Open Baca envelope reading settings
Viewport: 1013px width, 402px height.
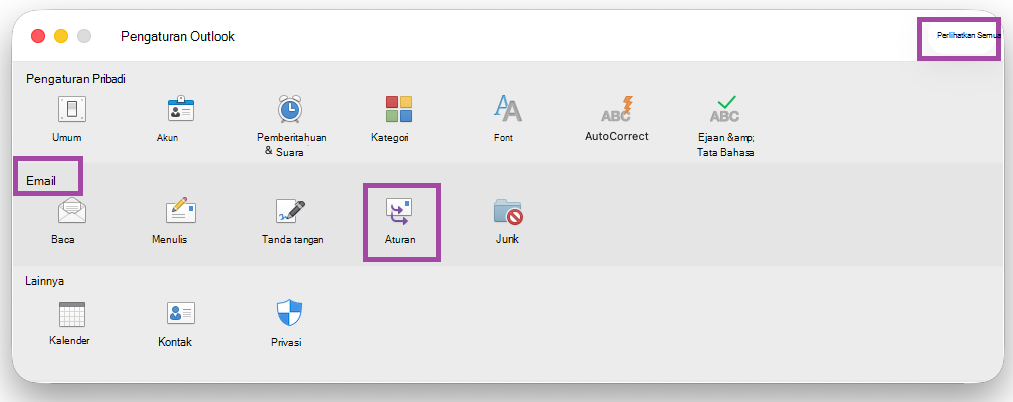pos(72,211)
